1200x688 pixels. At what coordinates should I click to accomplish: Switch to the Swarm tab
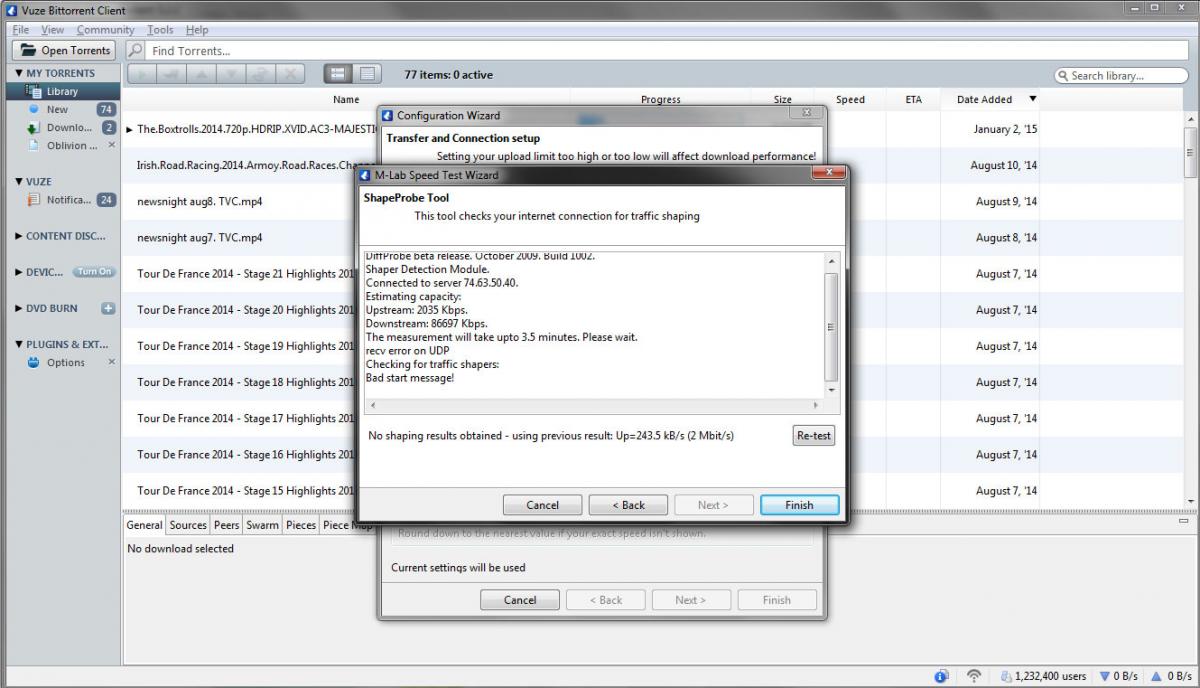click(x=263, y=525)
